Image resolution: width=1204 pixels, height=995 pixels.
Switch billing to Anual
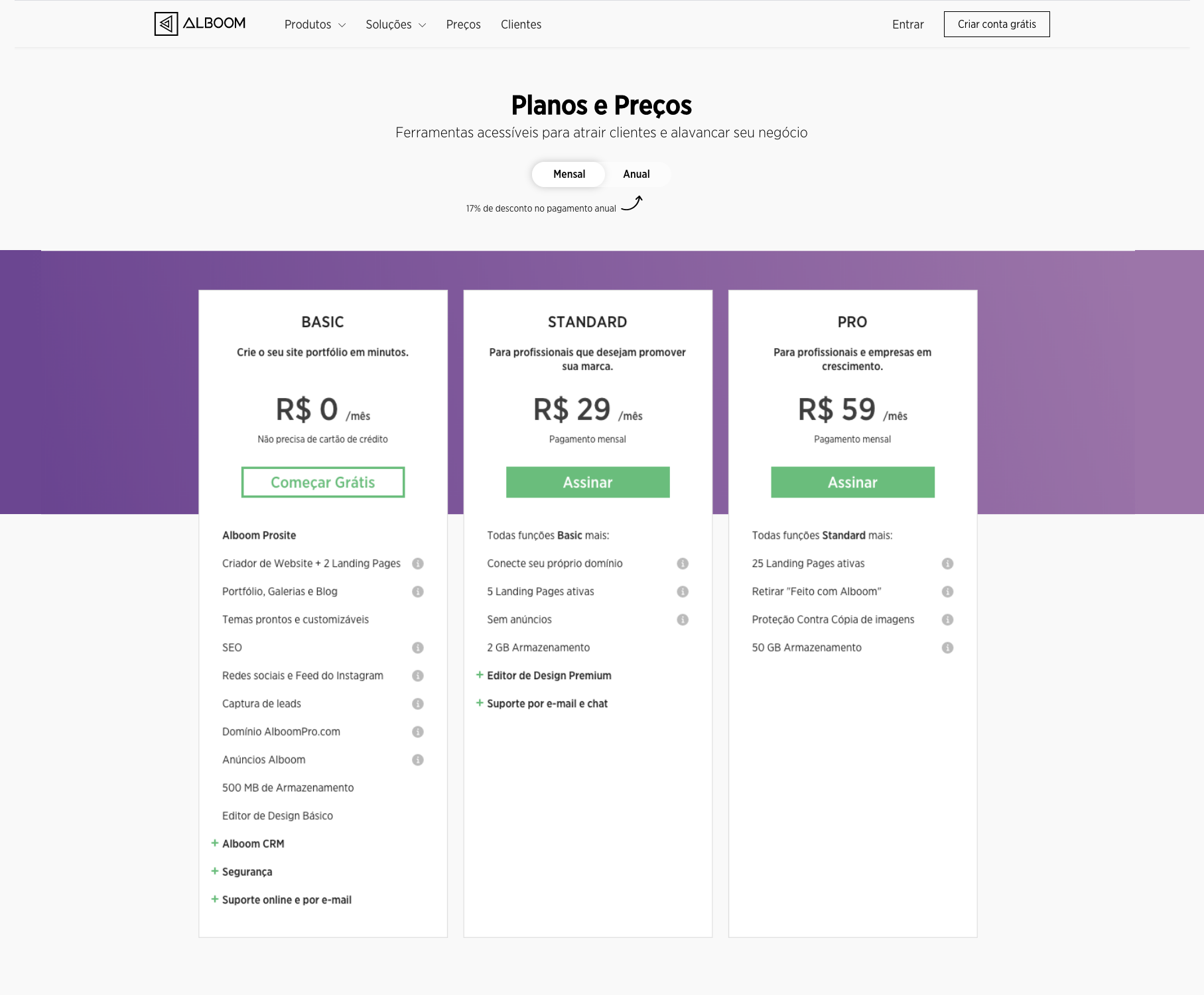click(x=636, y=174)
